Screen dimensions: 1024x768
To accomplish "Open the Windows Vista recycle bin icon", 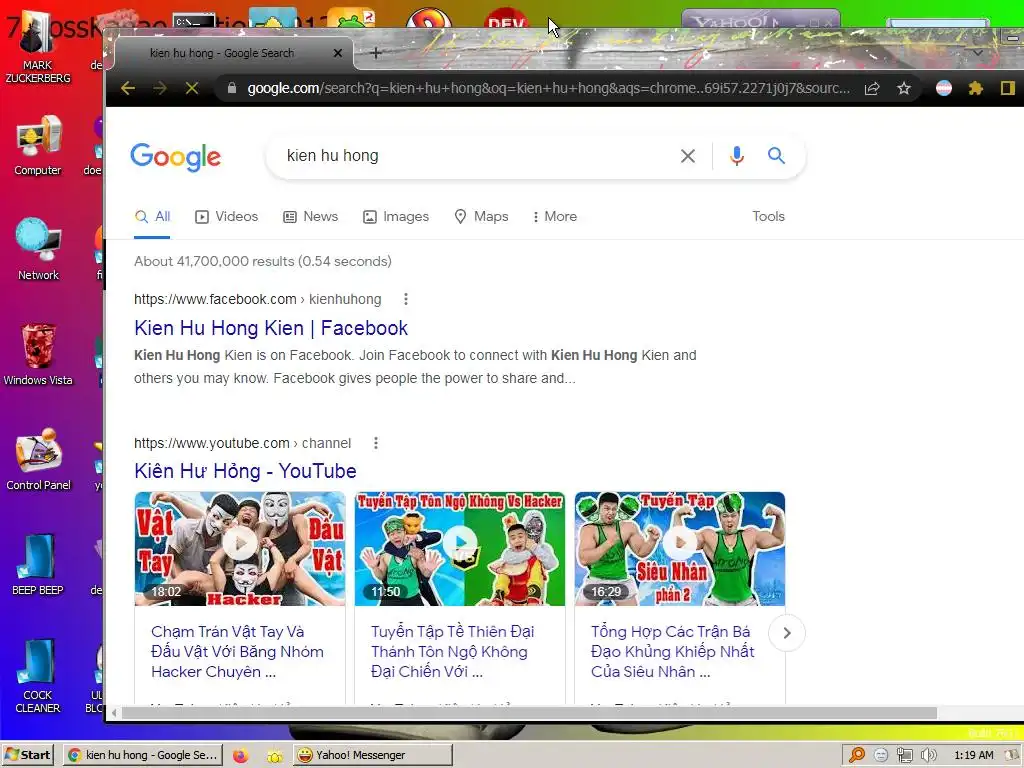I will 38,355.
